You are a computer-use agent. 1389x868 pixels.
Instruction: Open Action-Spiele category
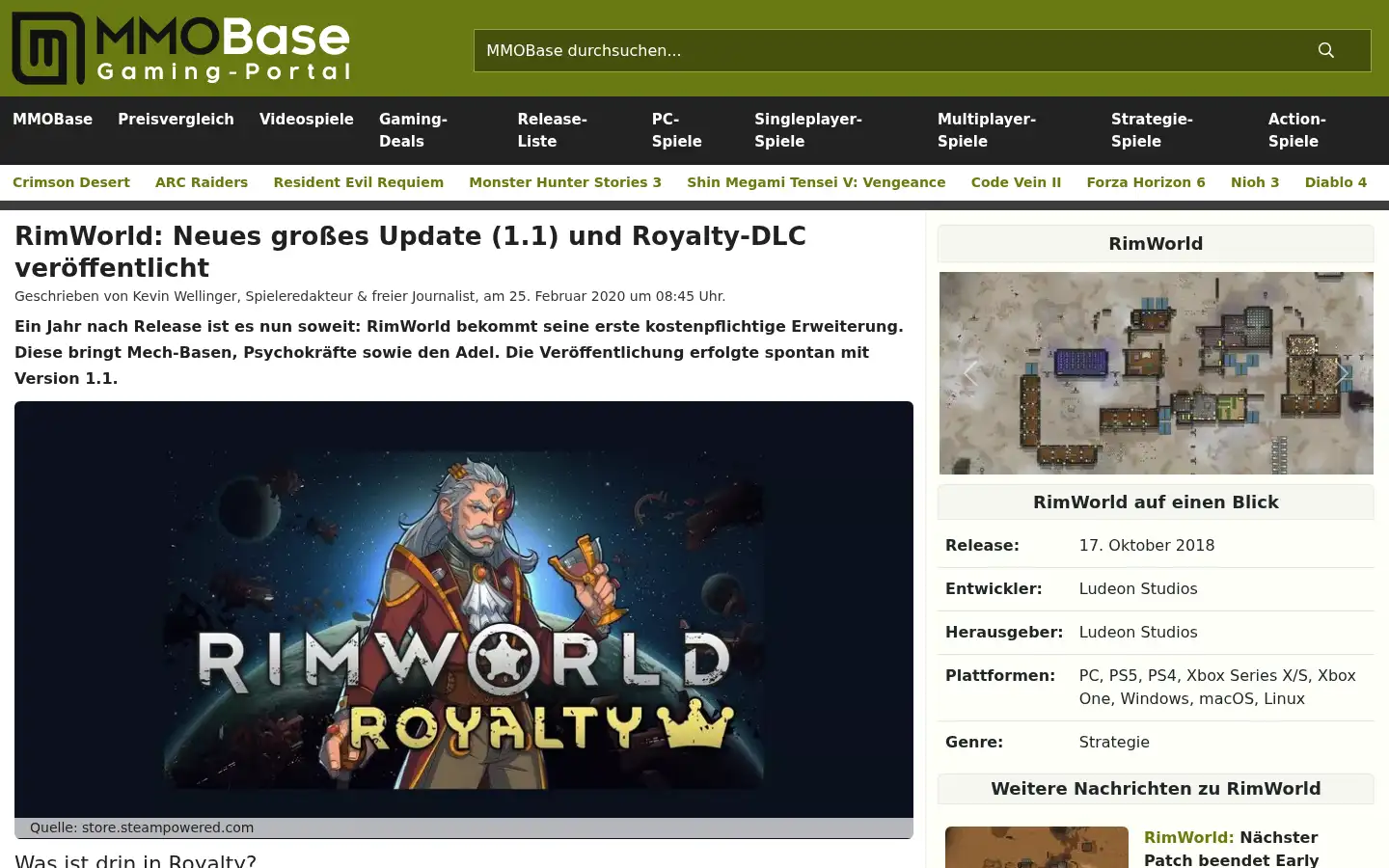point(1296,130)
